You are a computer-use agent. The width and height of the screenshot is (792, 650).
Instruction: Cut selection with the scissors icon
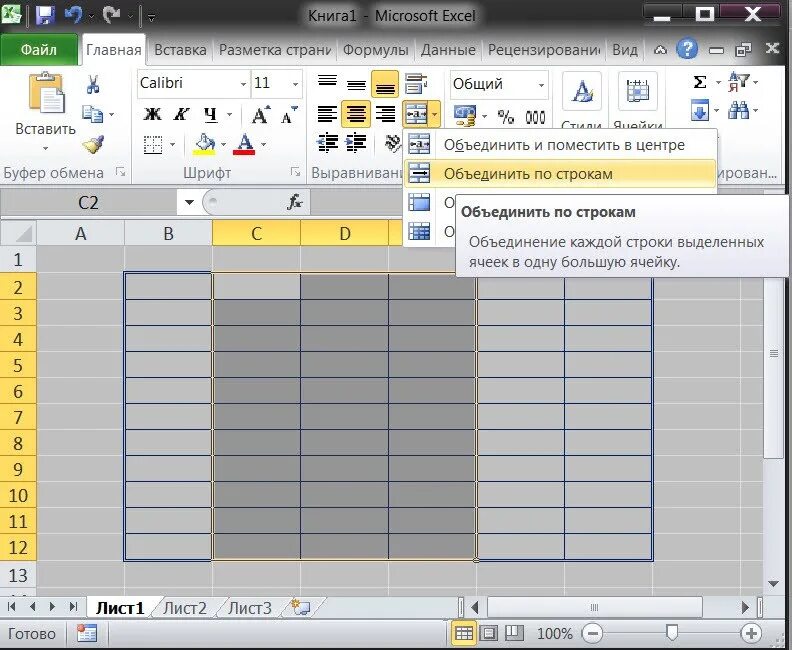tap(93, 84)
